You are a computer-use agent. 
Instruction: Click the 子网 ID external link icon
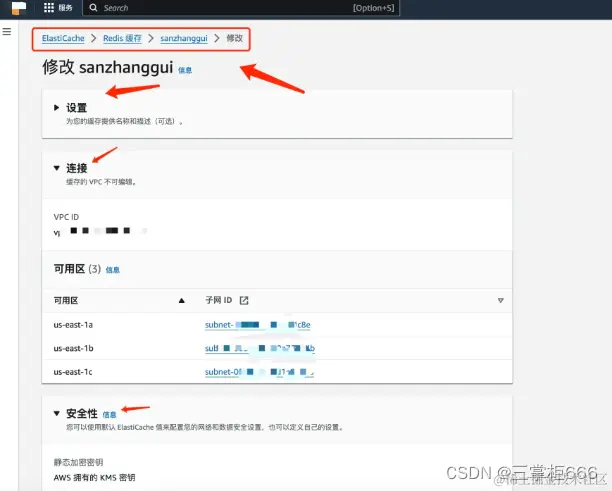click(244, 300)
